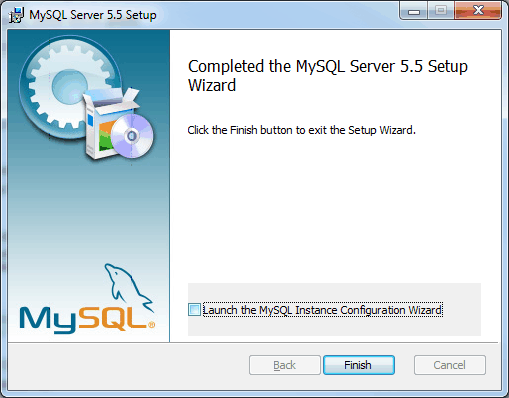Screen dimensions: 509x398
Task: Click the disabled maximize window button
Action: 441,11
